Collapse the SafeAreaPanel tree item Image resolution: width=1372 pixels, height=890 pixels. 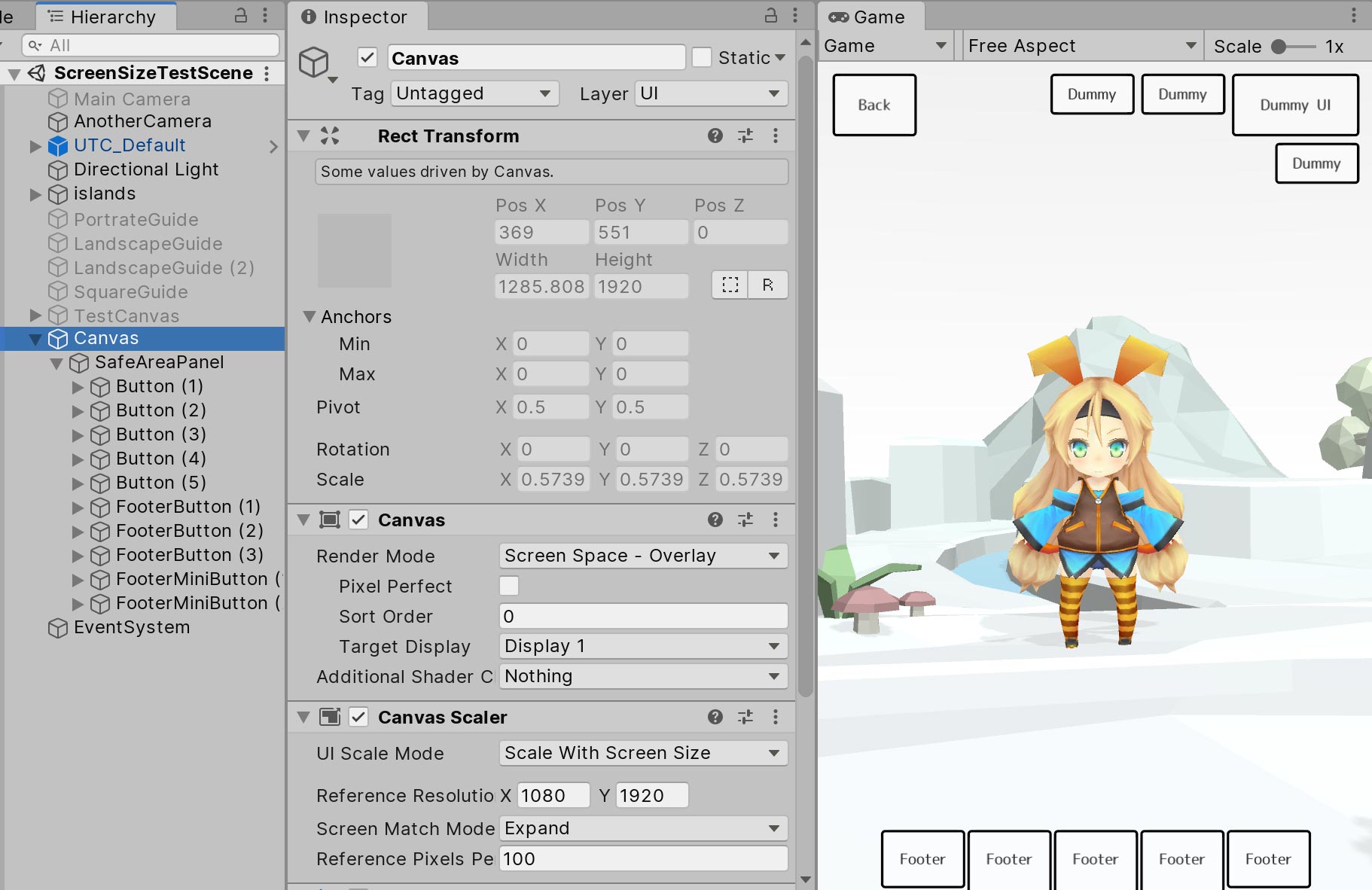click(x=56, y=363)
